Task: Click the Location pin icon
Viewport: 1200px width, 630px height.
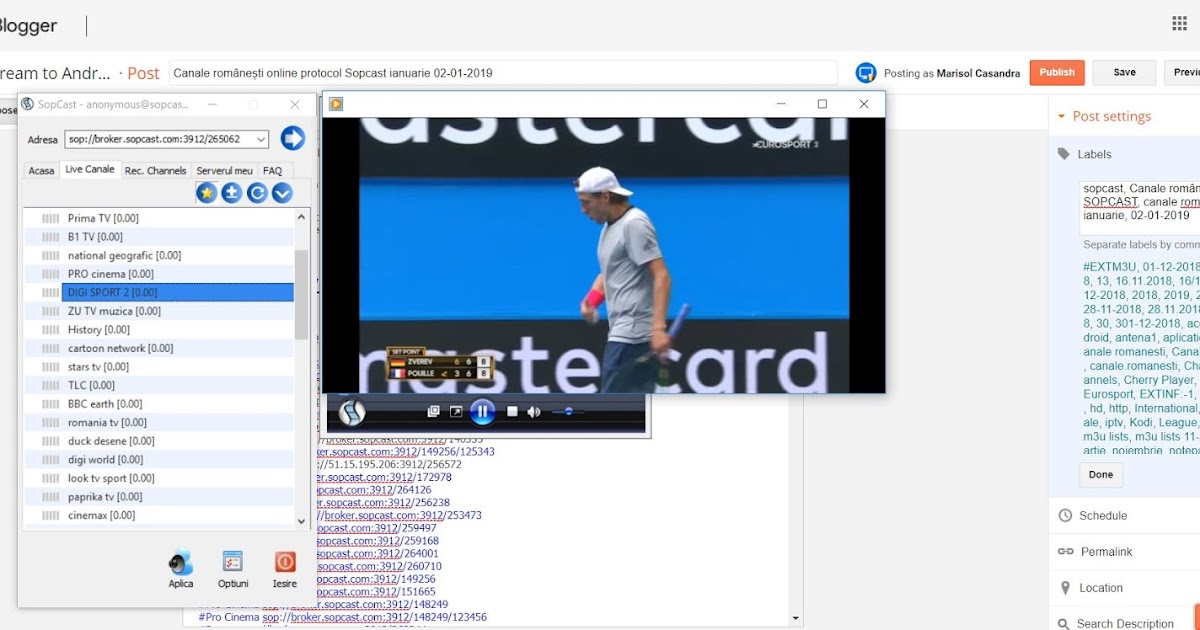Action: coord(1065,588)
